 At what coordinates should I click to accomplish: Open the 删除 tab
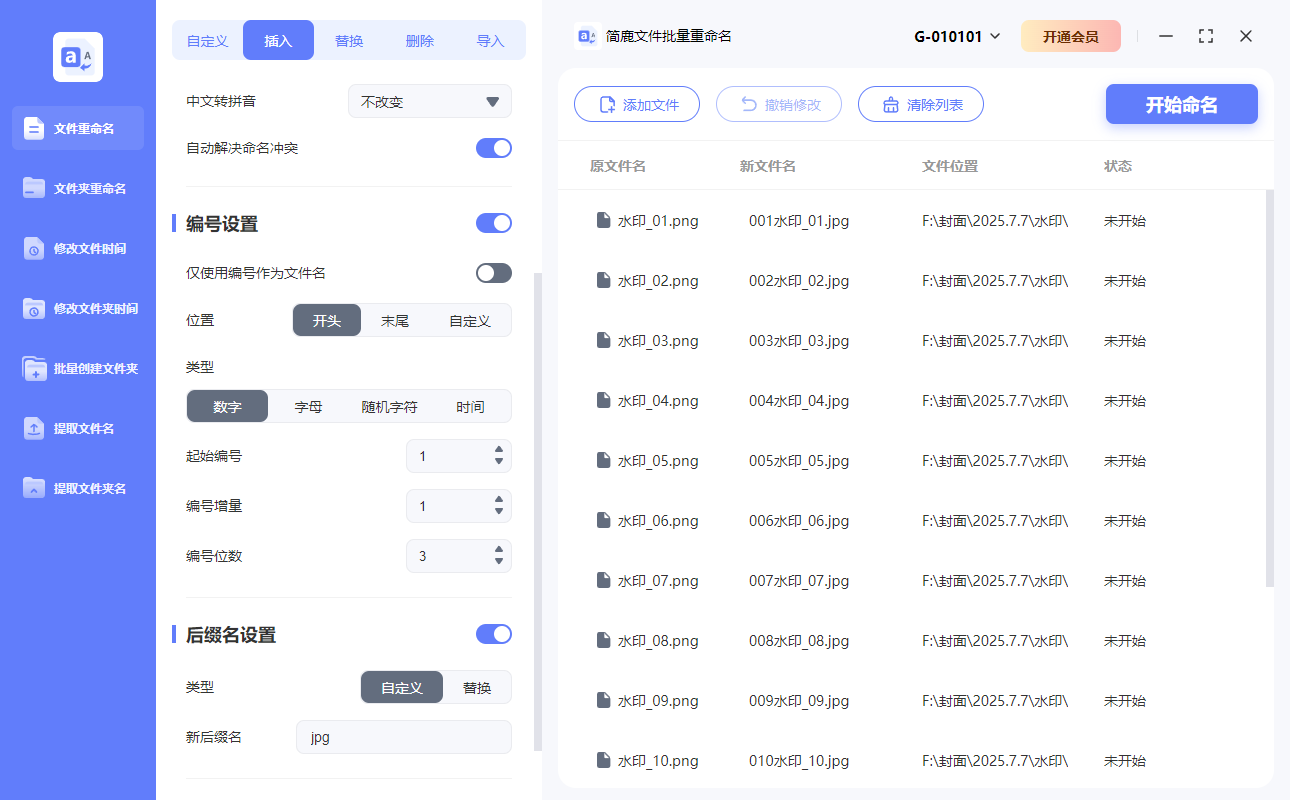[419, 40]
